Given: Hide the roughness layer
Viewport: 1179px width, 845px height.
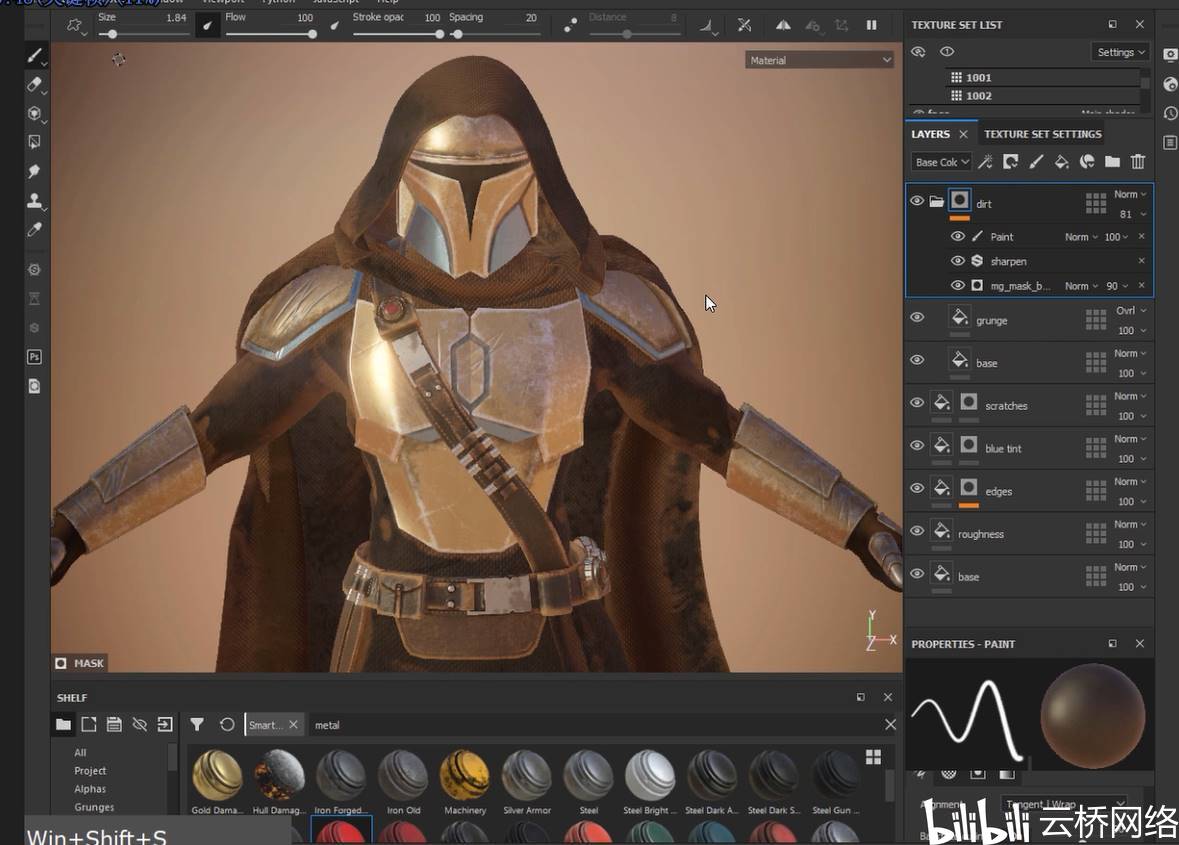Looking at the screenshot, I should (x=917, y=531).
